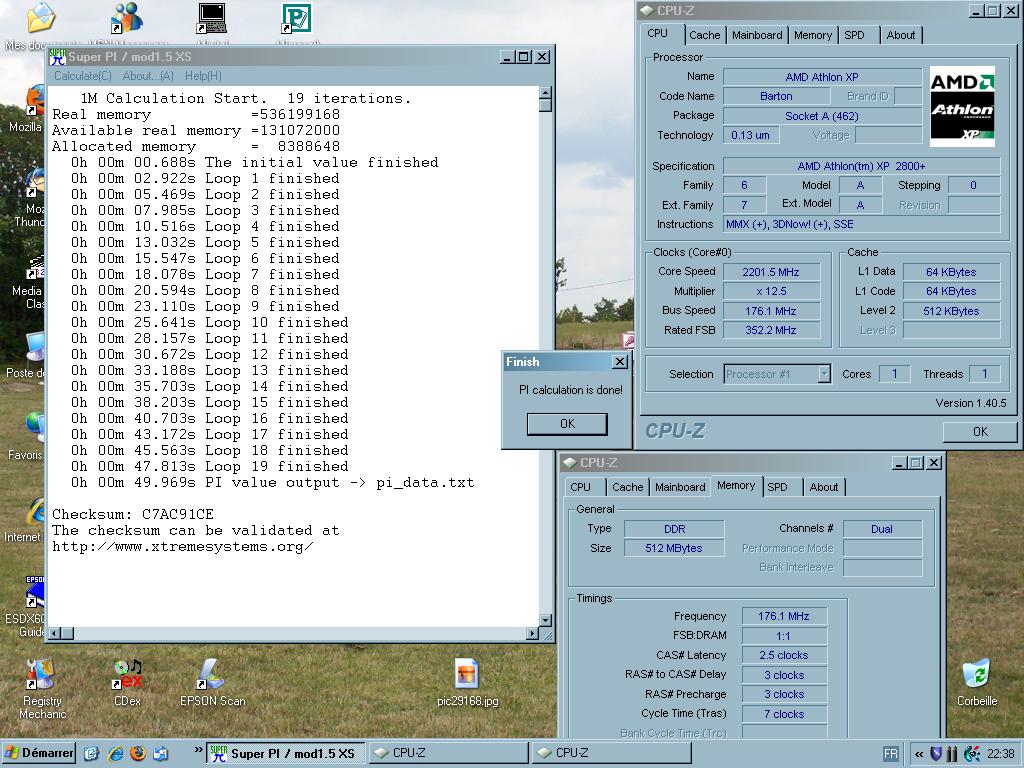Click the Rated FSB 352.2 MHz value
The width and height of the screenshot is (1024, 768).
[771, 330]
